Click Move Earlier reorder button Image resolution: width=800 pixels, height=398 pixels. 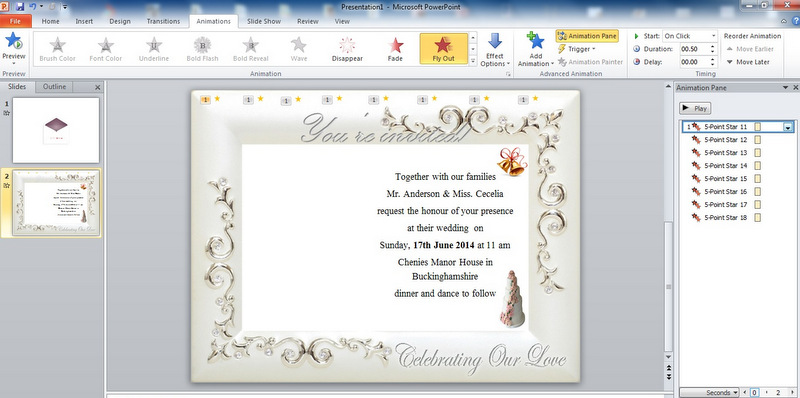(x=750, y=49)
